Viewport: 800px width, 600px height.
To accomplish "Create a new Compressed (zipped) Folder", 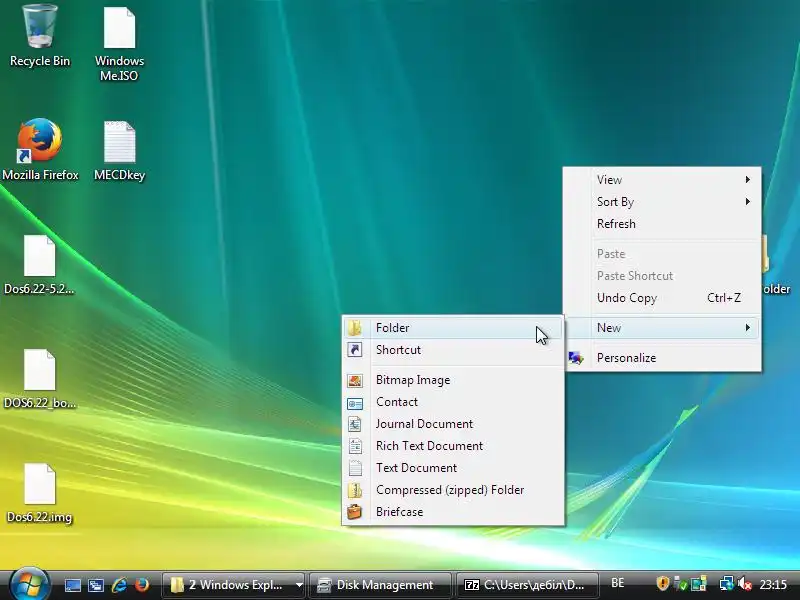I will pos(453,489).
